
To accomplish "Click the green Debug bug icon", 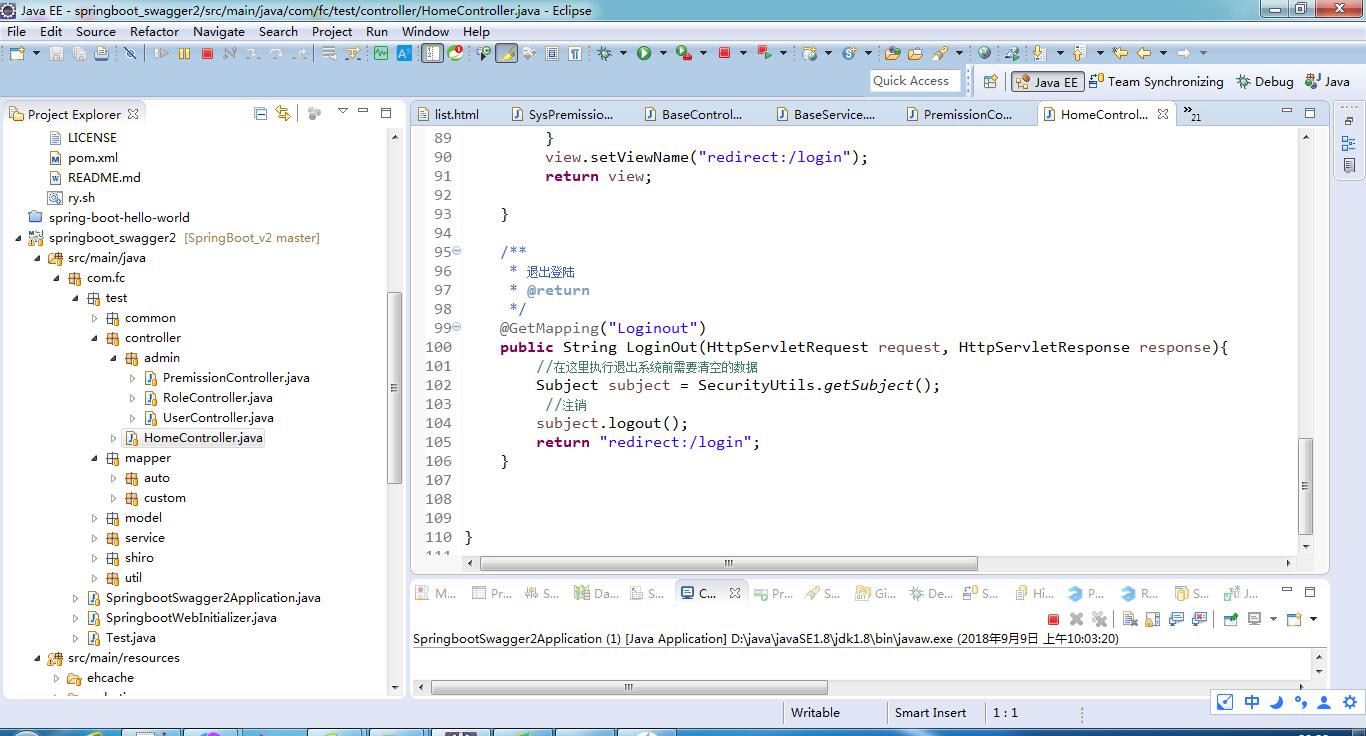I will (605, 53).
